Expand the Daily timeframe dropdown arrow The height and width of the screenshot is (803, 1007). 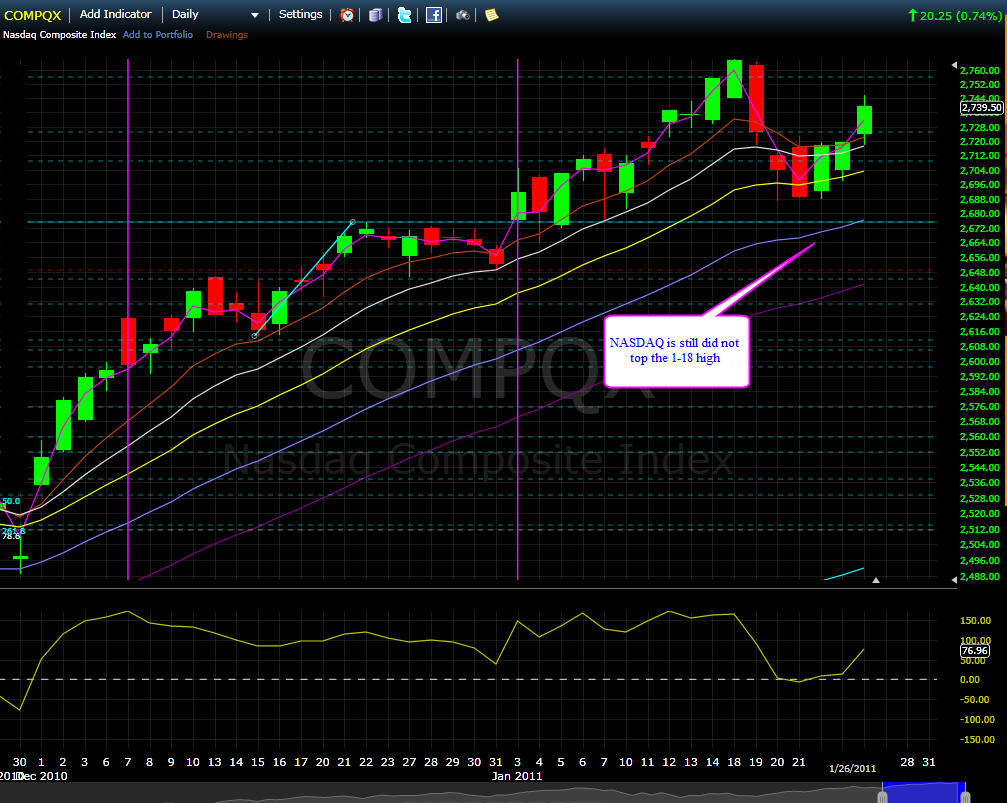255,15
